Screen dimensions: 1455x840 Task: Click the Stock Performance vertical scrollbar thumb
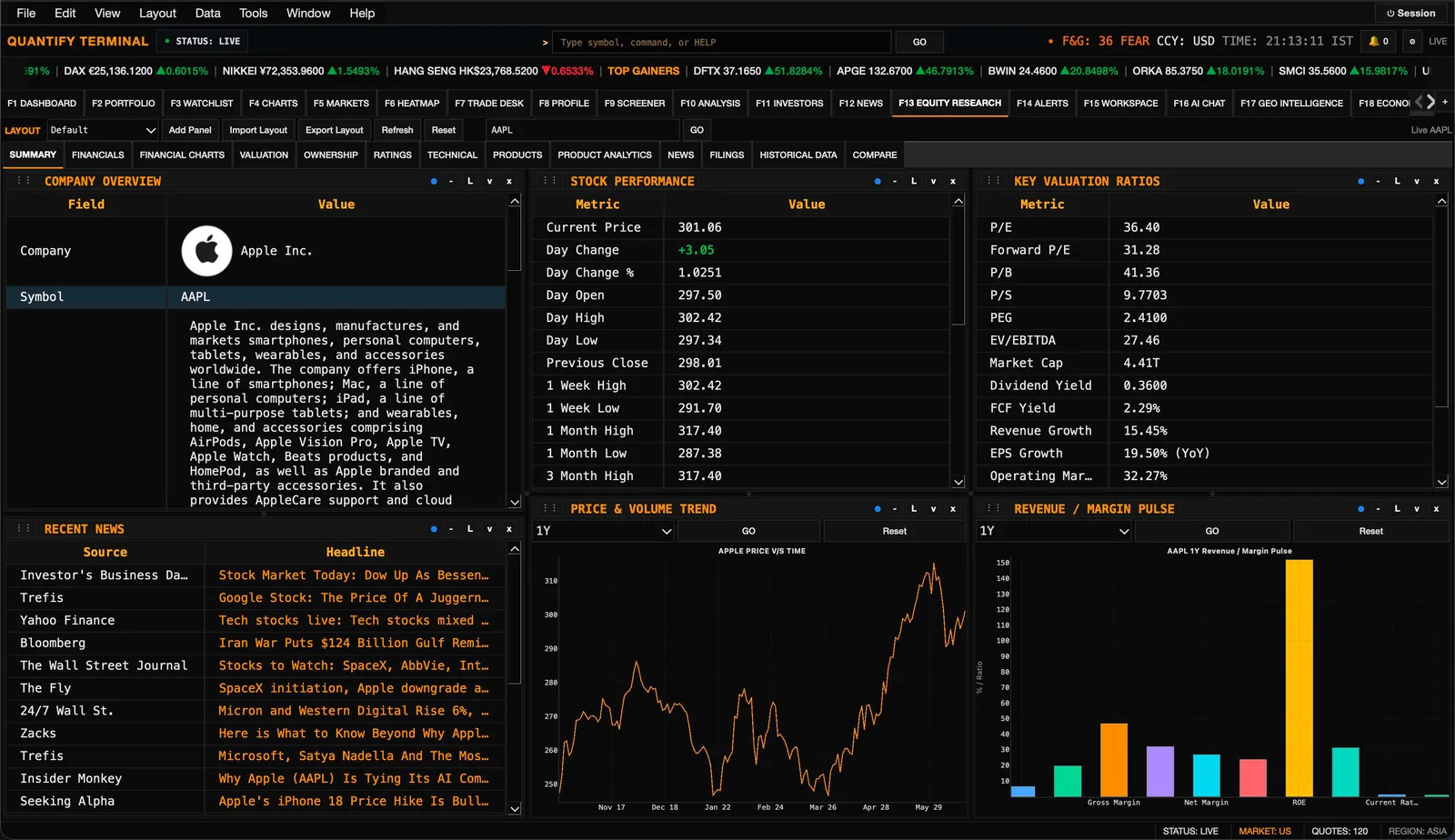pyautogui.click(x=958, y=268)
